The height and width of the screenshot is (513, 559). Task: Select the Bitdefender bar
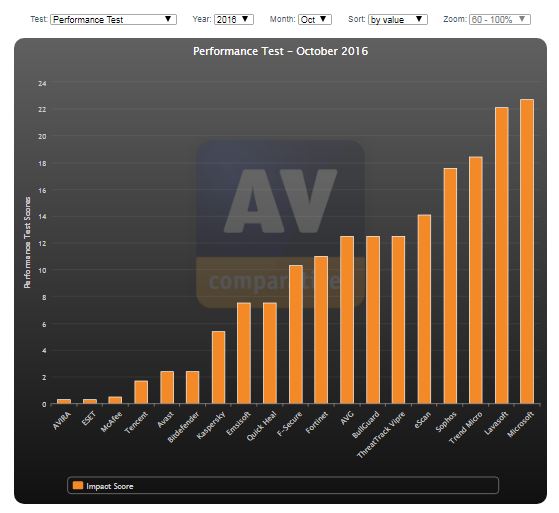click(193, 387)
